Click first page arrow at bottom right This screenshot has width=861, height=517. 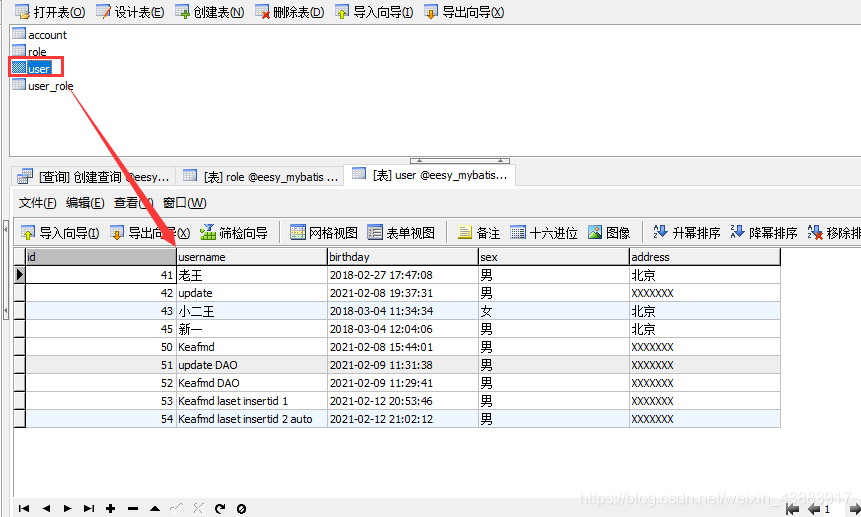[792, 509]
